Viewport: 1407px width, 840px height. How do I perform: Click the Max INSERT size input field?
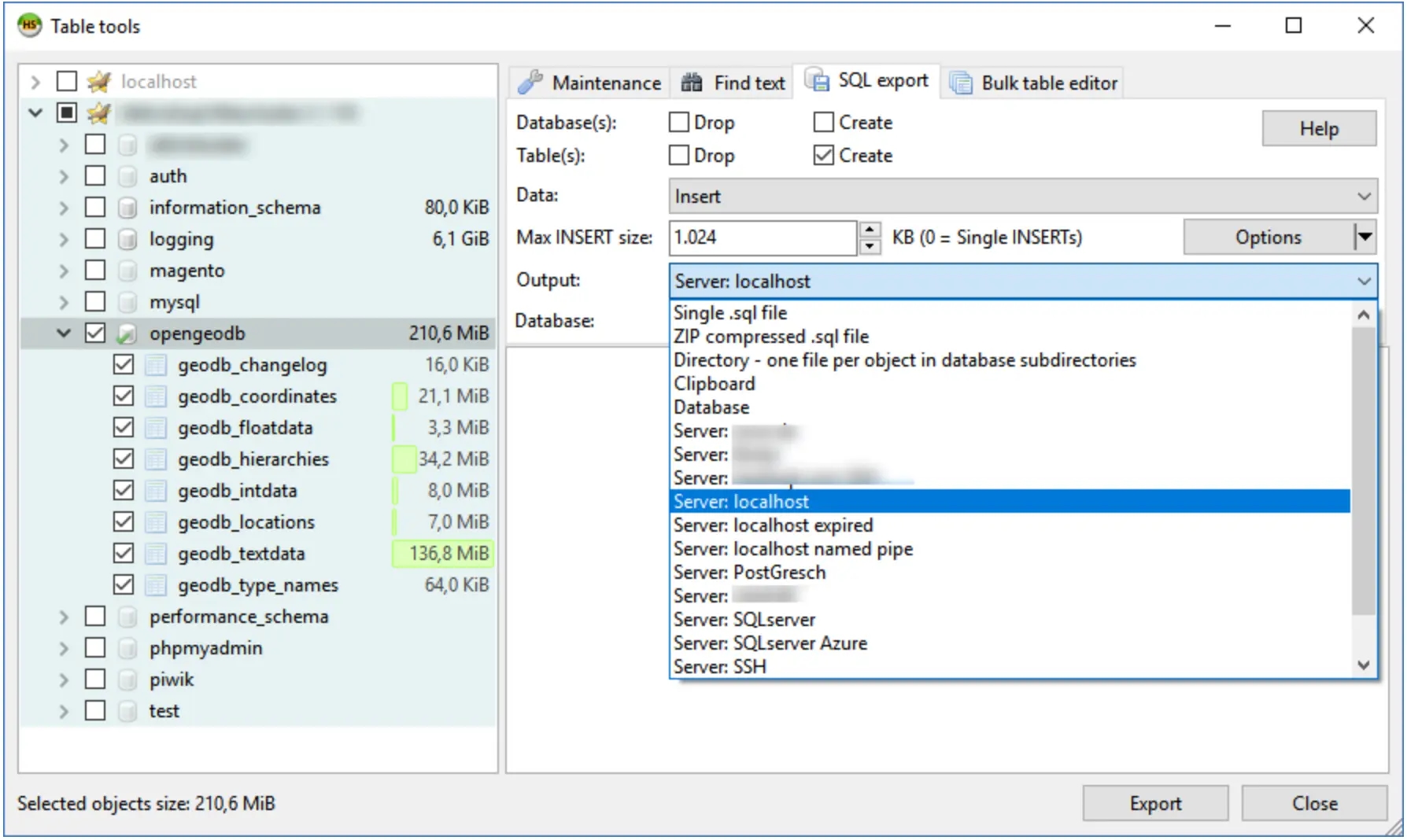(x=761, y=238)
